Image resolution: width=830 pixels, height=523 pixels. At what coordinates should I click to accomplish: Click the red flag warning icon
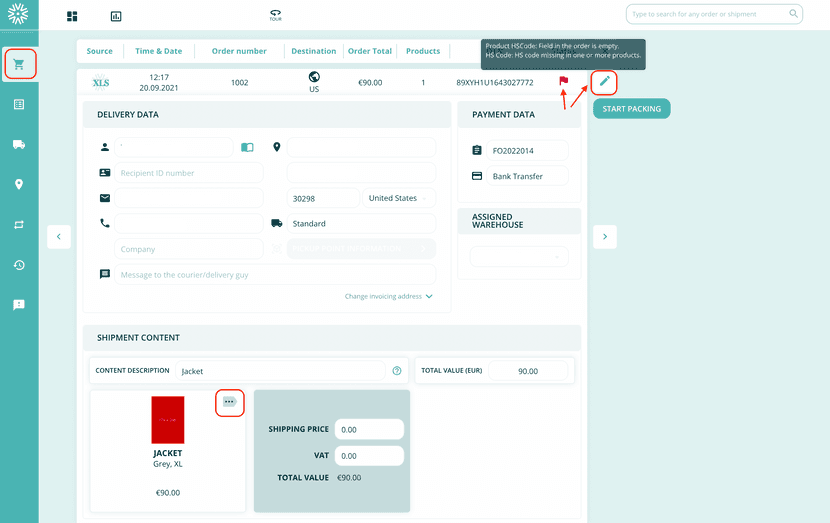pyautogui.click(x=564, y=81)
